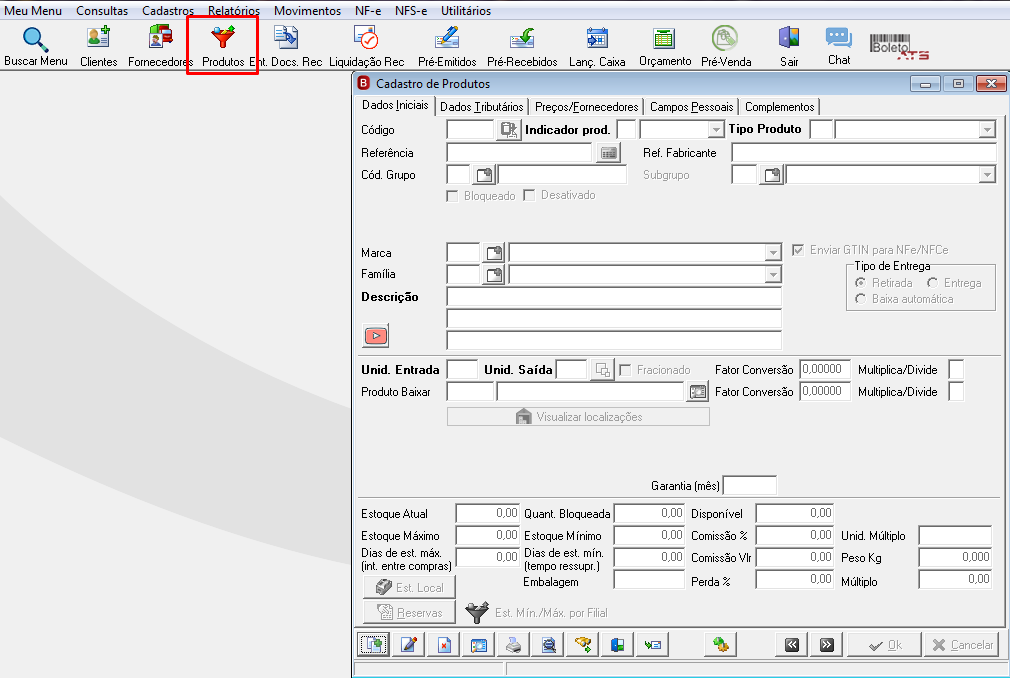Open the Clientes toolbar icon
This screenshot has height=678, width=1010.
[98, 38]
